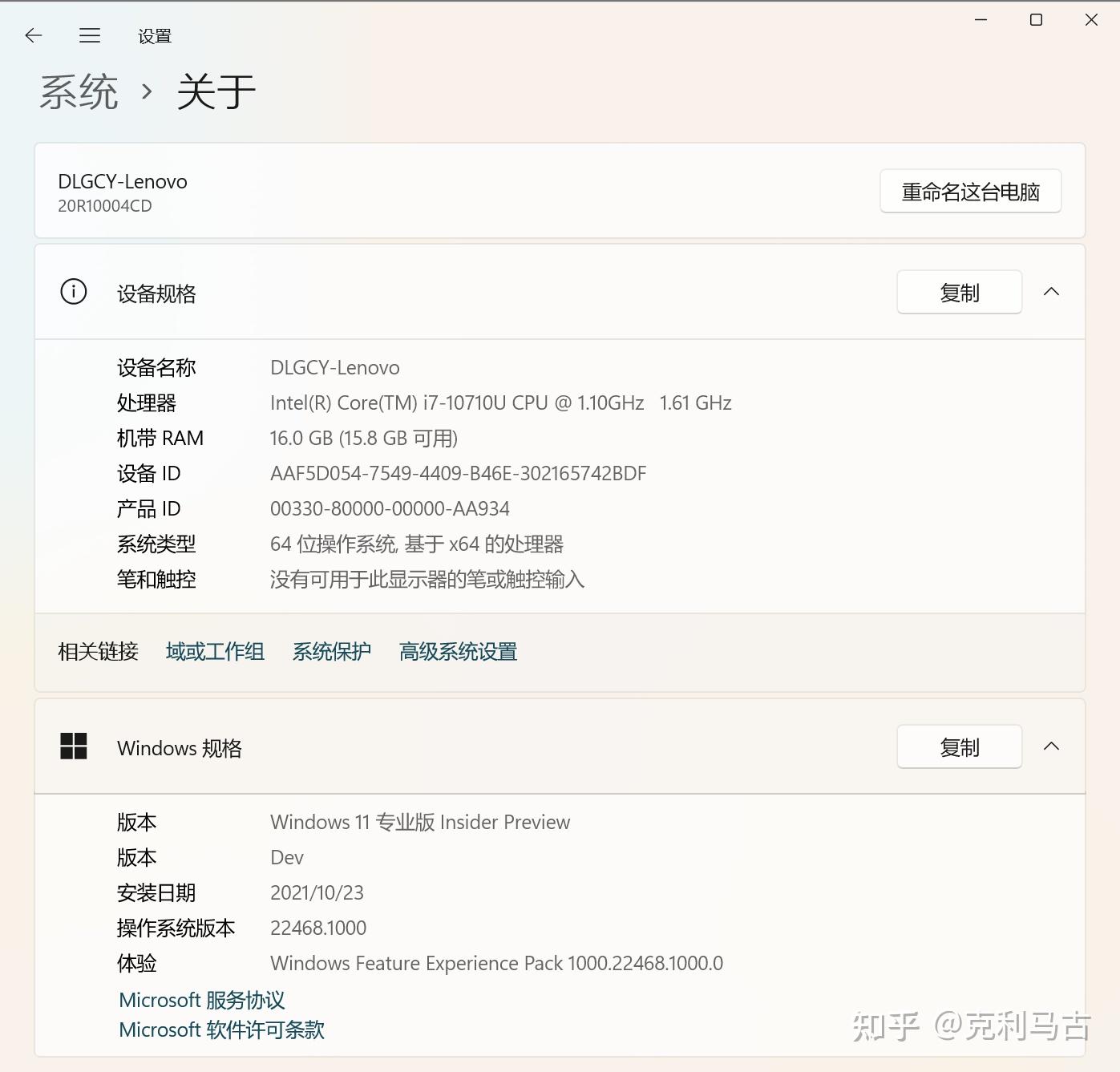
Task: Select the device ID AAF5D054-7549-4409-B46E-302165742BDF
Action: click(x=458, y=474)
